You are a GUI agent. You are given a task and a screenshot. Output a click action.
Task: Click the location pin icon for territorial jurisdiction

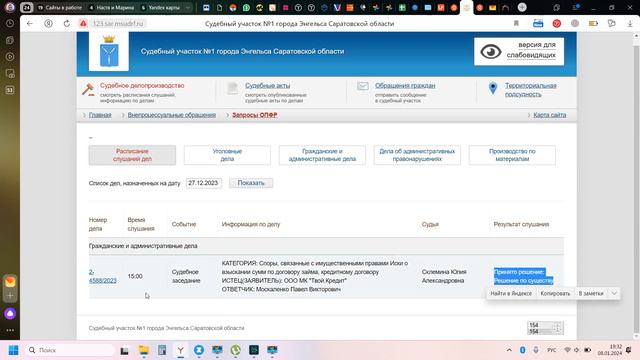point(493,88)
